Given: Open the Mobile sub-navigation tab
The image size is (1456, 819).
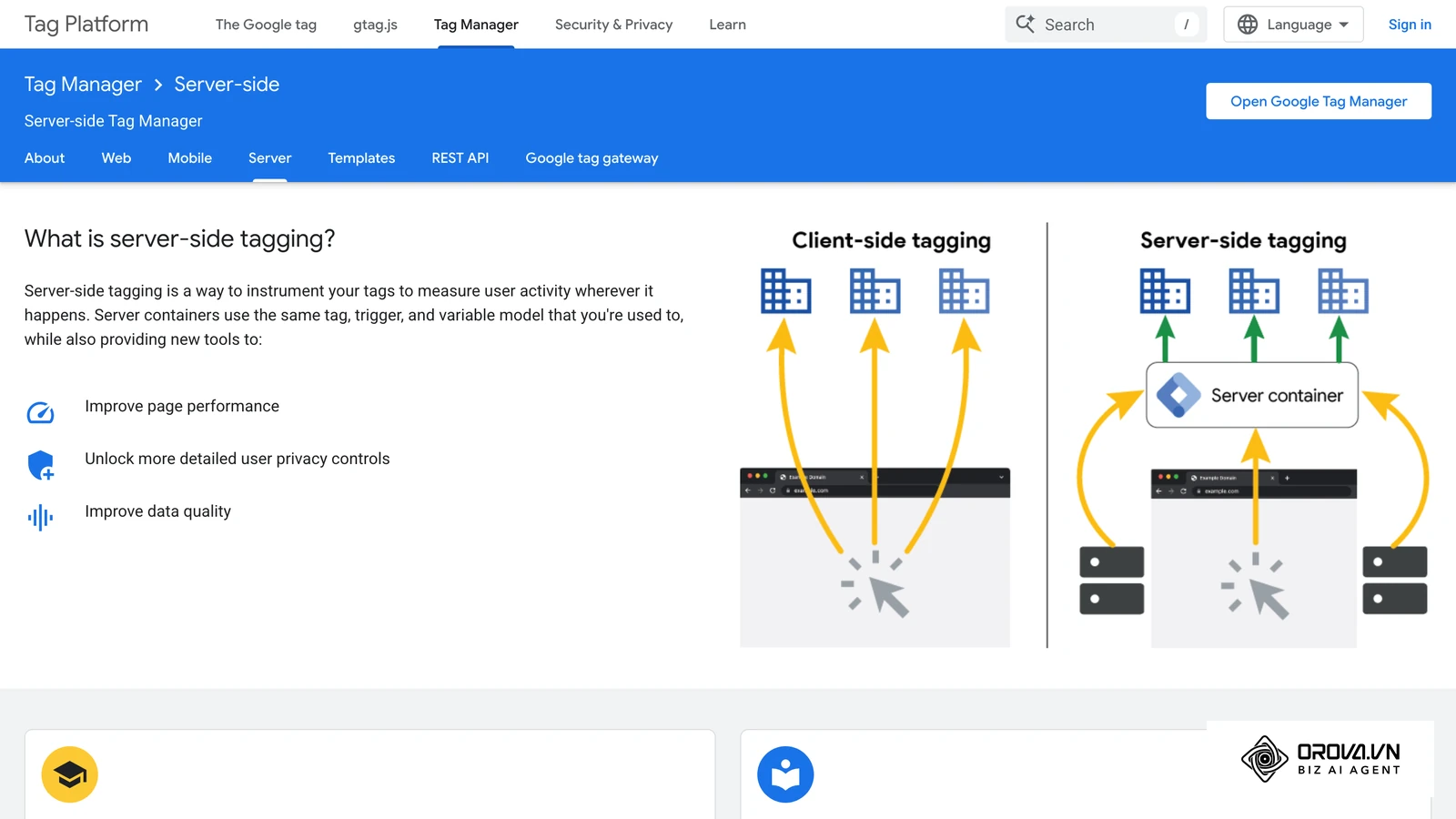Looking at the screenshot, I should pyautogui.click(x=190, y=158).
